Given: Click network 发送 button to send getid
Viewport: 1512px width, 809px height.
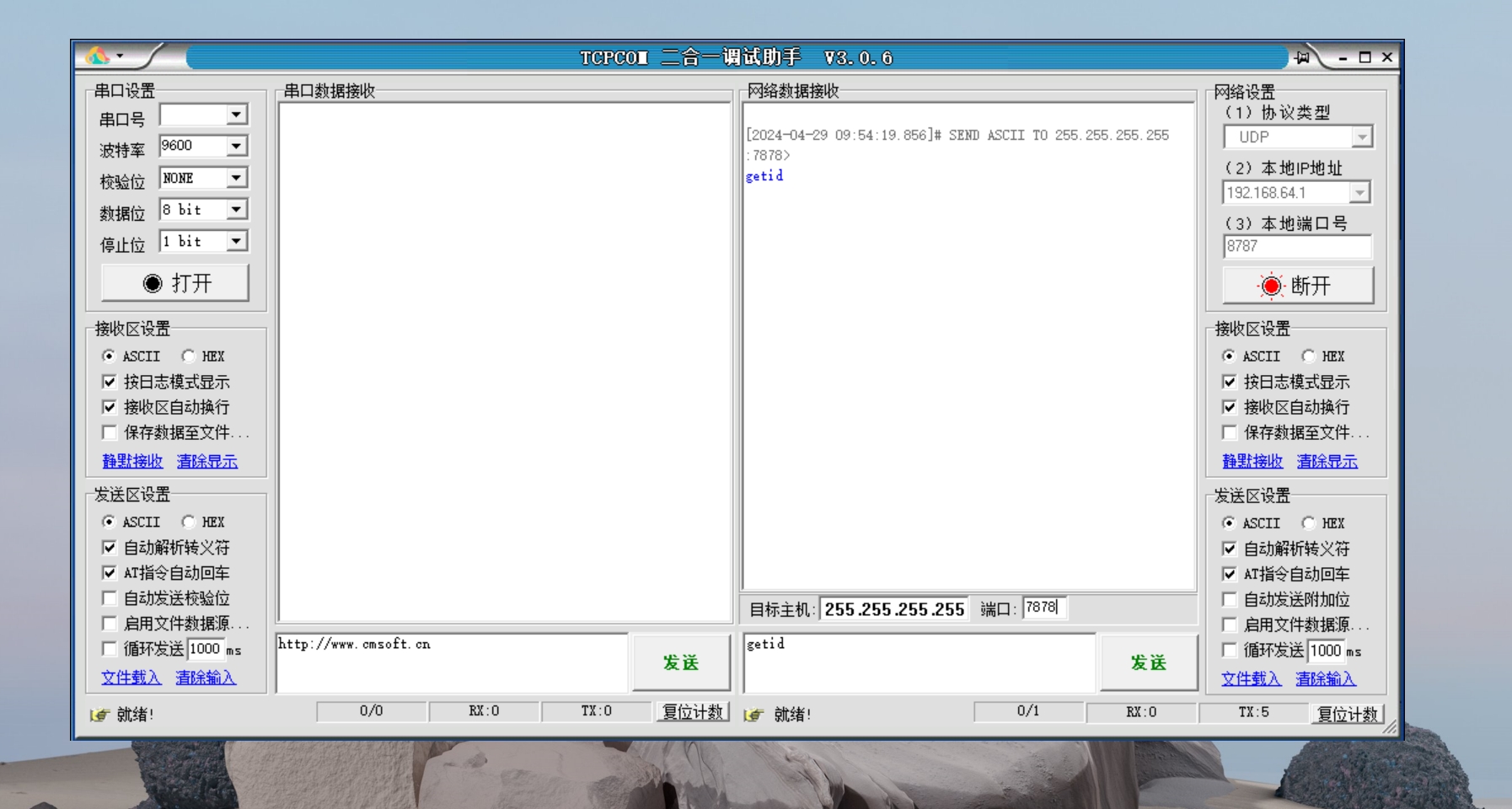Looking at the screenshot, I should (x=1148, y=663).
